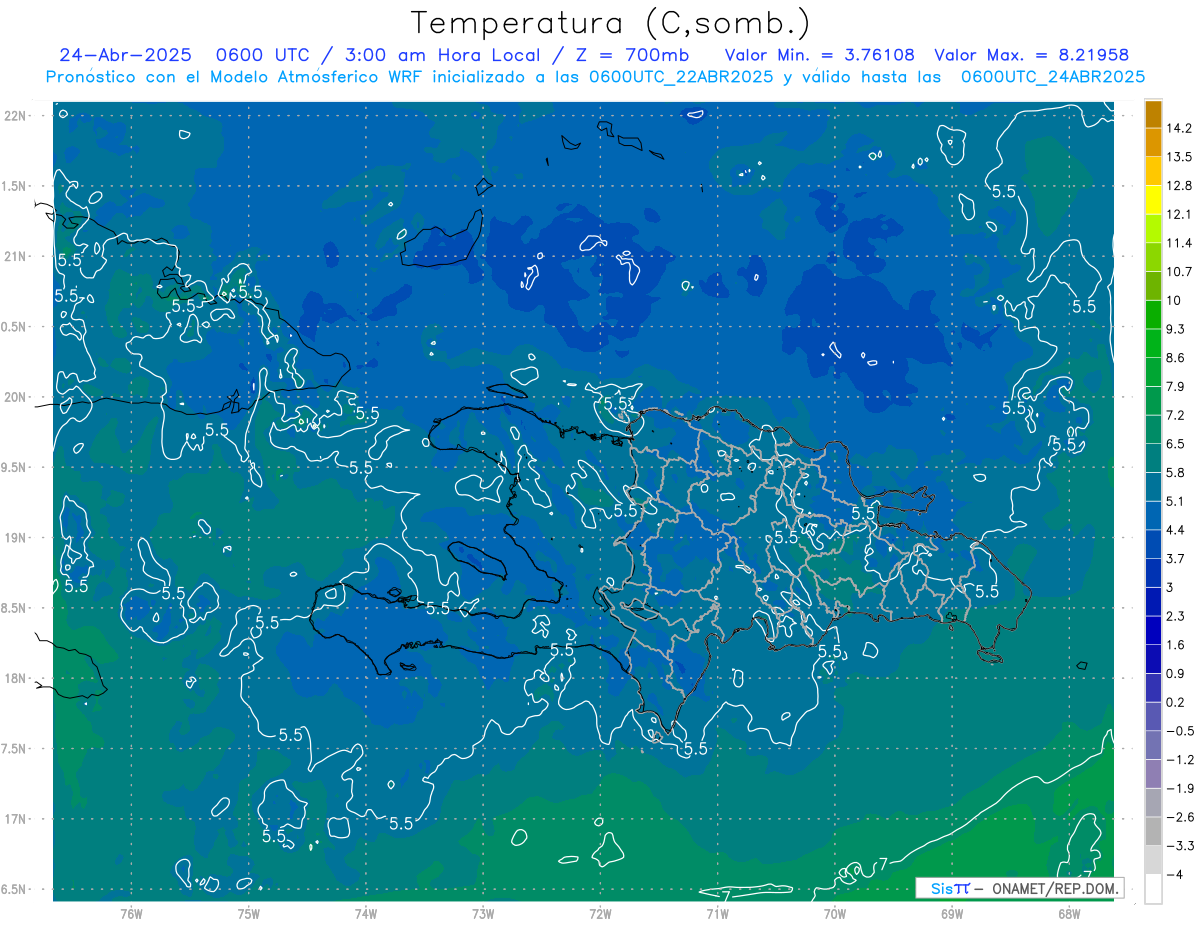Click the '0600UTC_22ABR2025' initialization time
Viewport: 1200px width, 927px height.
(681, 77)
